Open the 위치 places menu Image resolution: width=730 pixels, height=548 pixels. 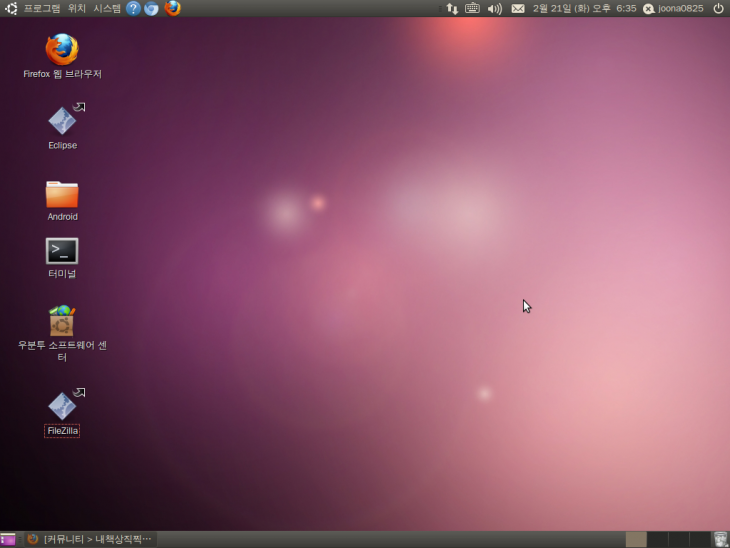(x=77, y=8)
